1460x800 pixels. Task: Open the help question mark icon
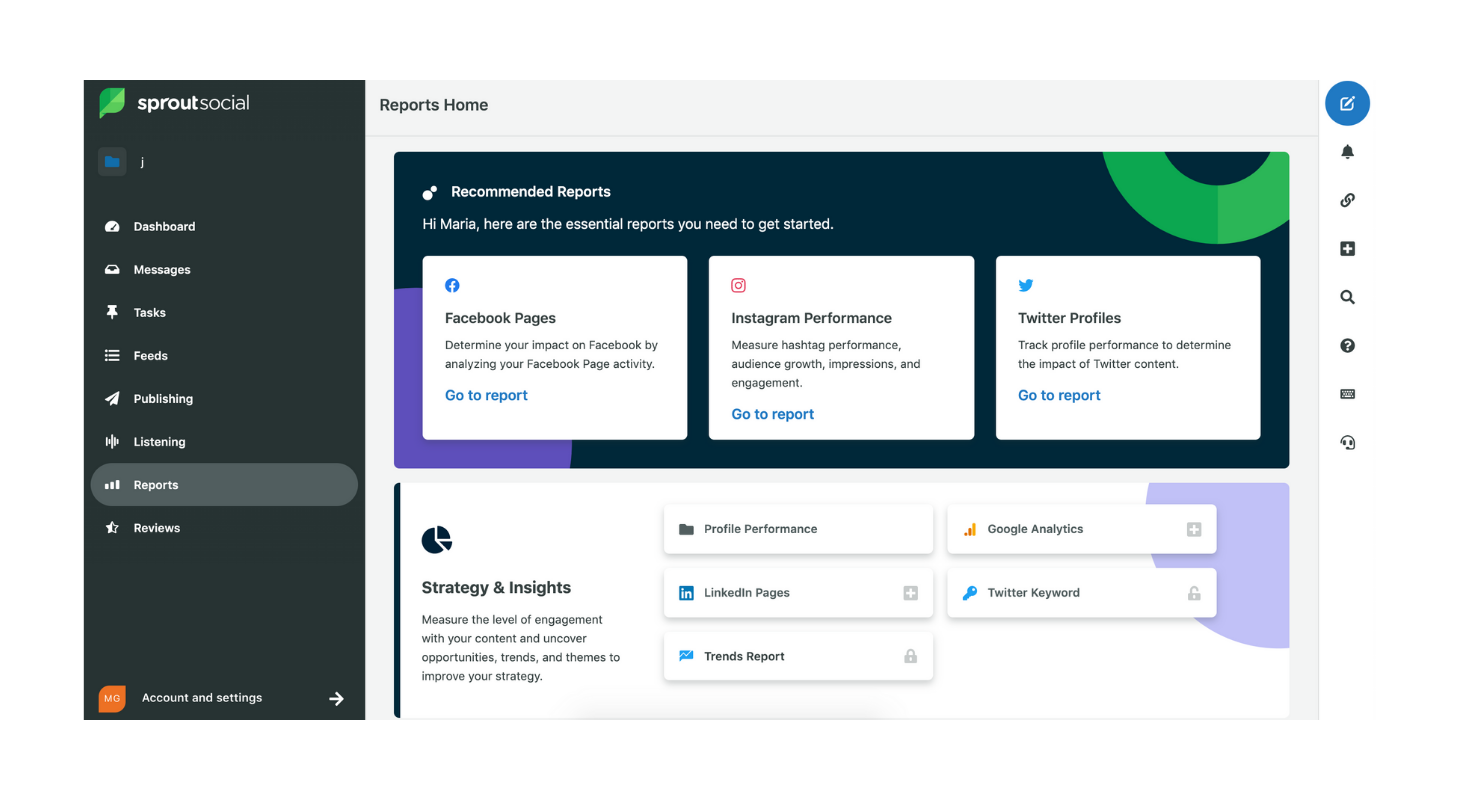point(1347,346)
